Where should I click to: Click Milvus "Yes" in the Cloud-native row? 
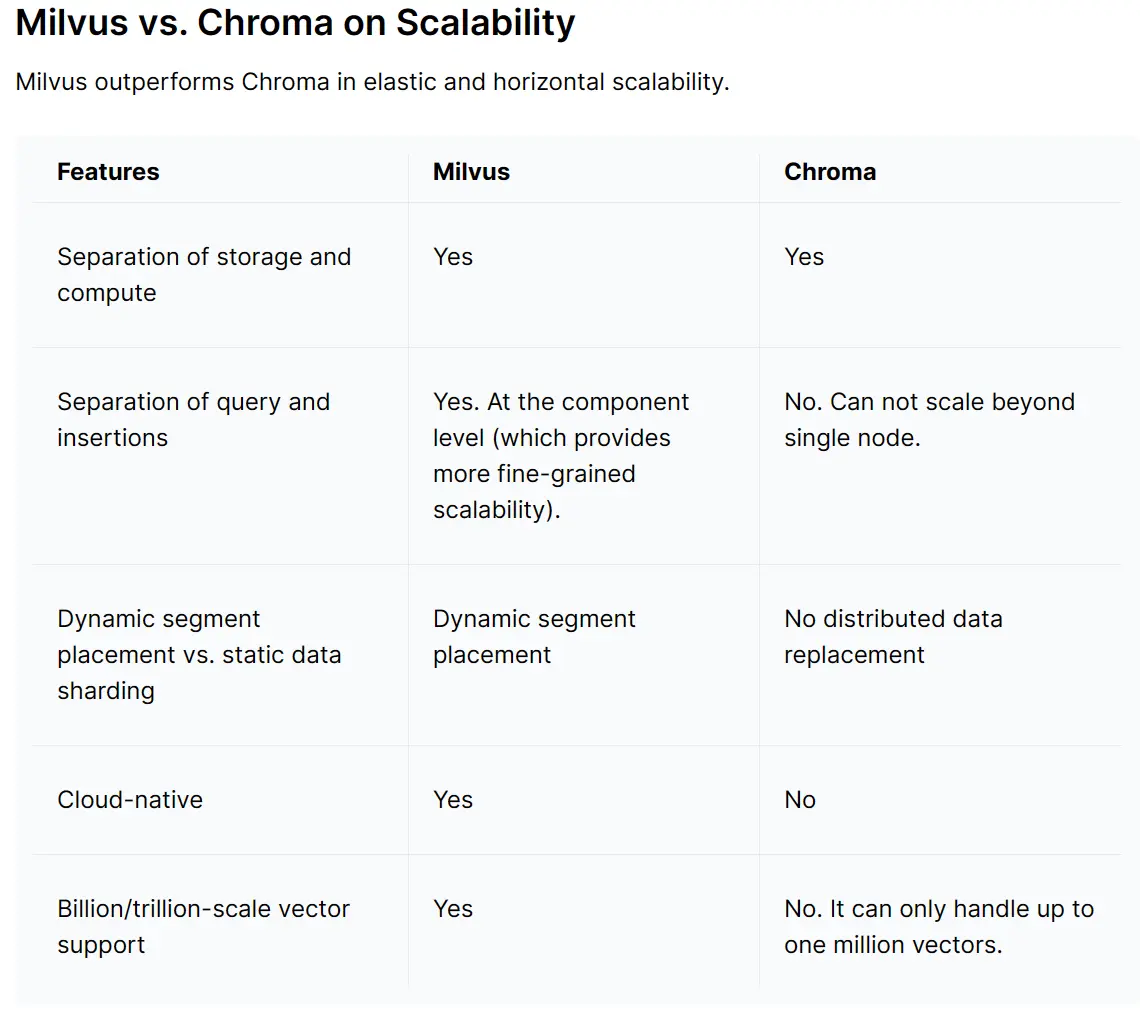(453, 800)
